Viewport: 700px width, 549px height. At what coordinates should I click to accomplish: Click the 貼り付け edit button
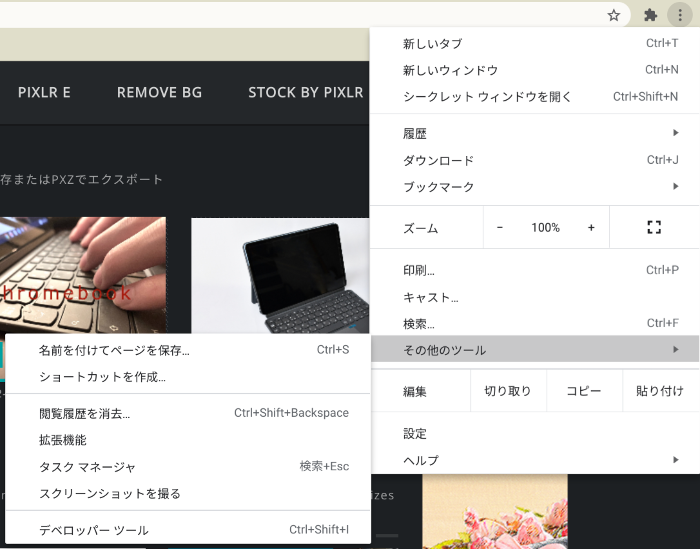[660, 391]
